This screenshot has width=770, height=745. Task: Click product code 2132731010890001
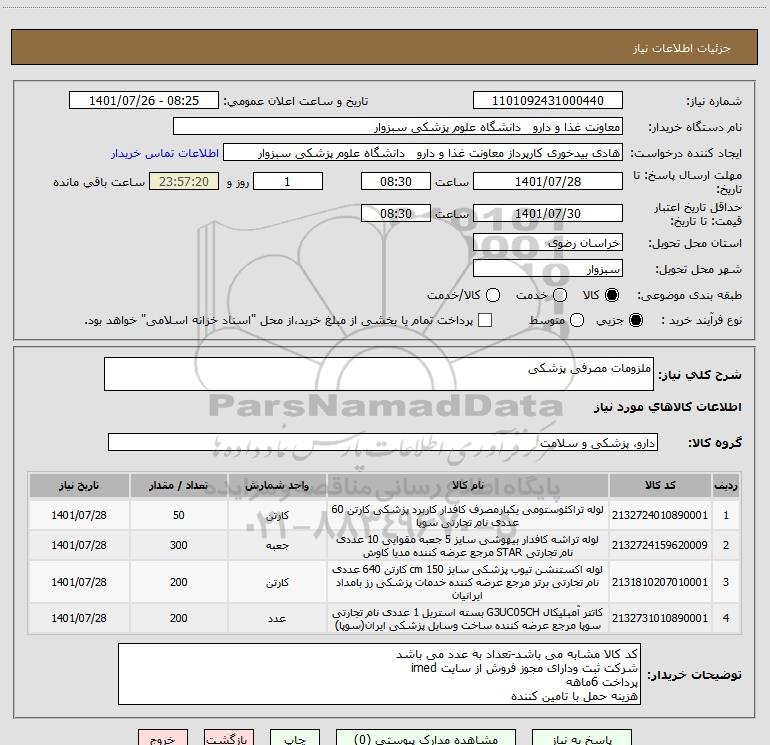tap(660, 618)
